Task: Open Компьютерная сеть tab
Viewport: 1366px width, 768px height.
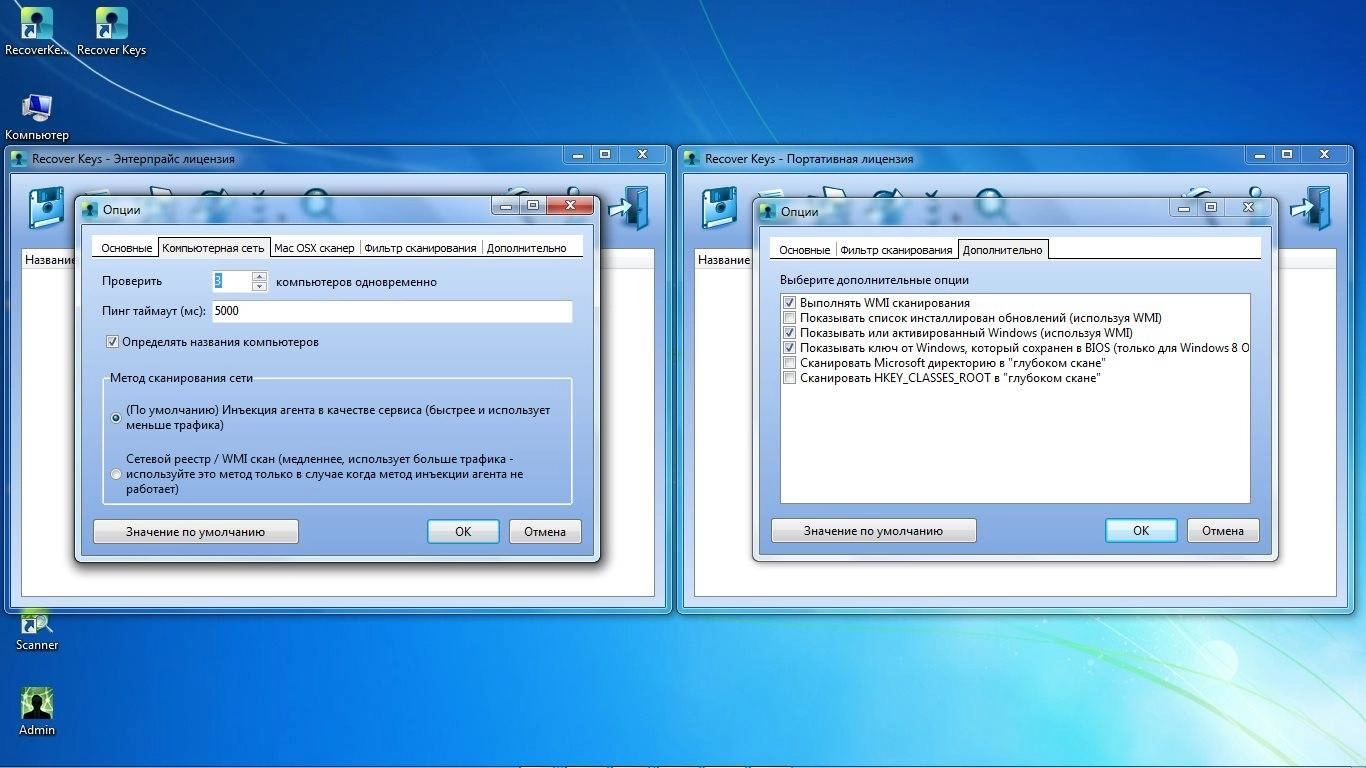Action: point(214,247)
